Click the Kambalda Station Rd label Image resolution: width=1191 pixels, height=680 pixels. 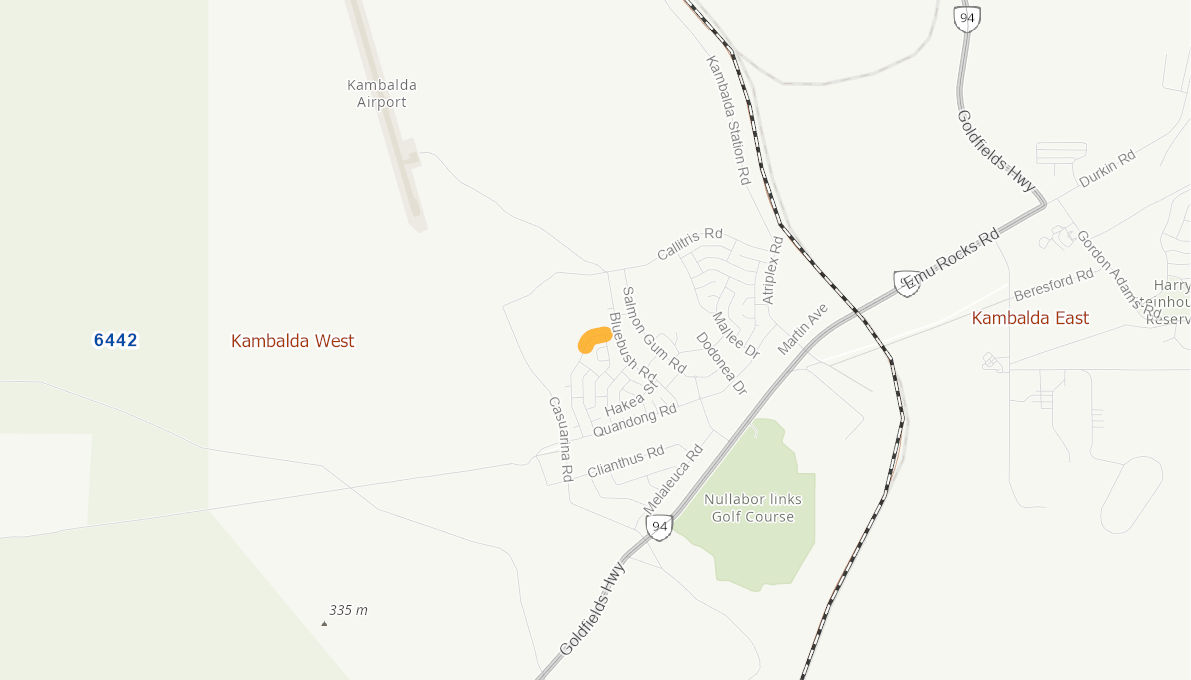[x=729, y=120]
